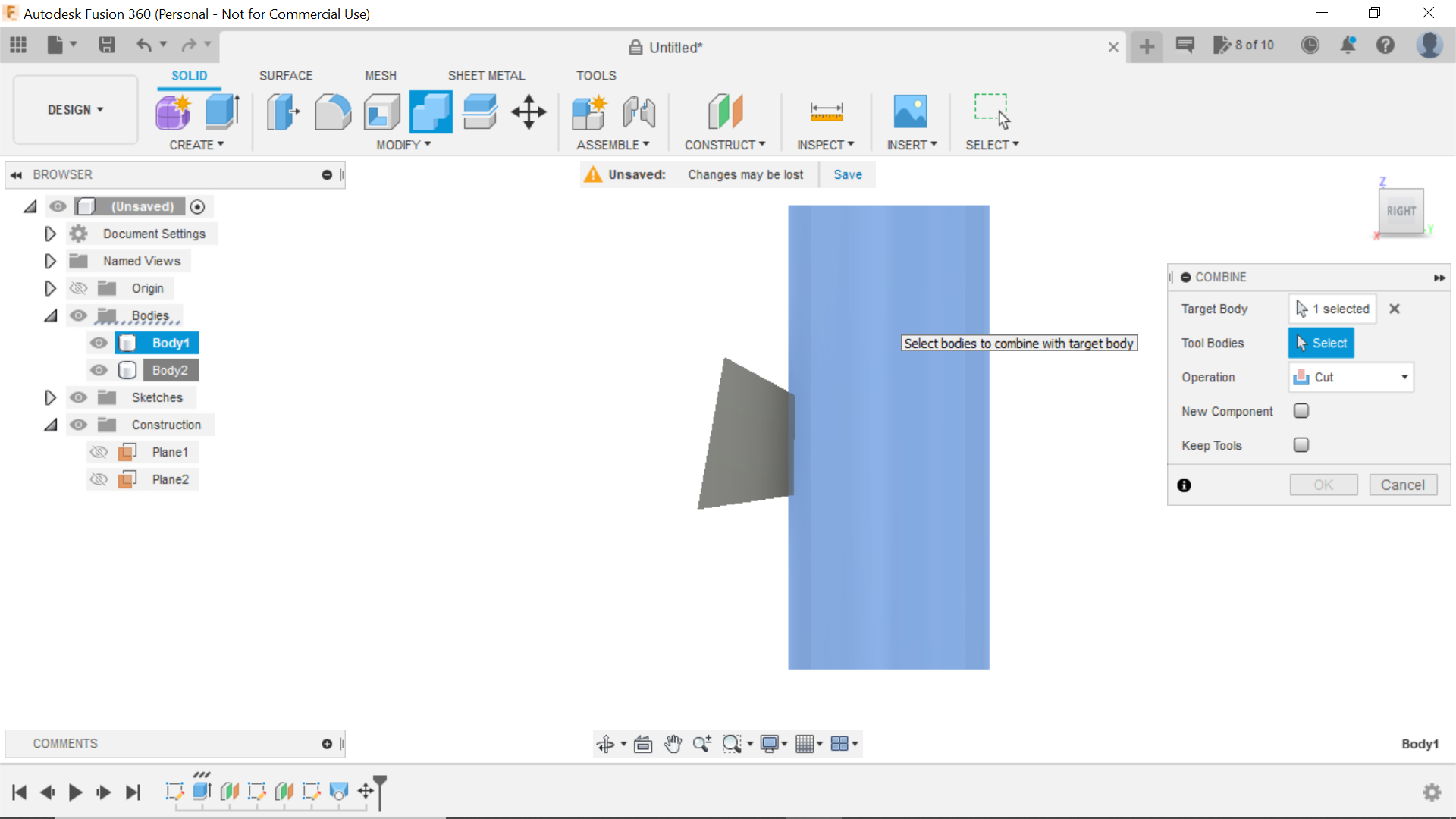
Task: Enable the Keep Tools checkbox
Action: tap(1301, 445)
